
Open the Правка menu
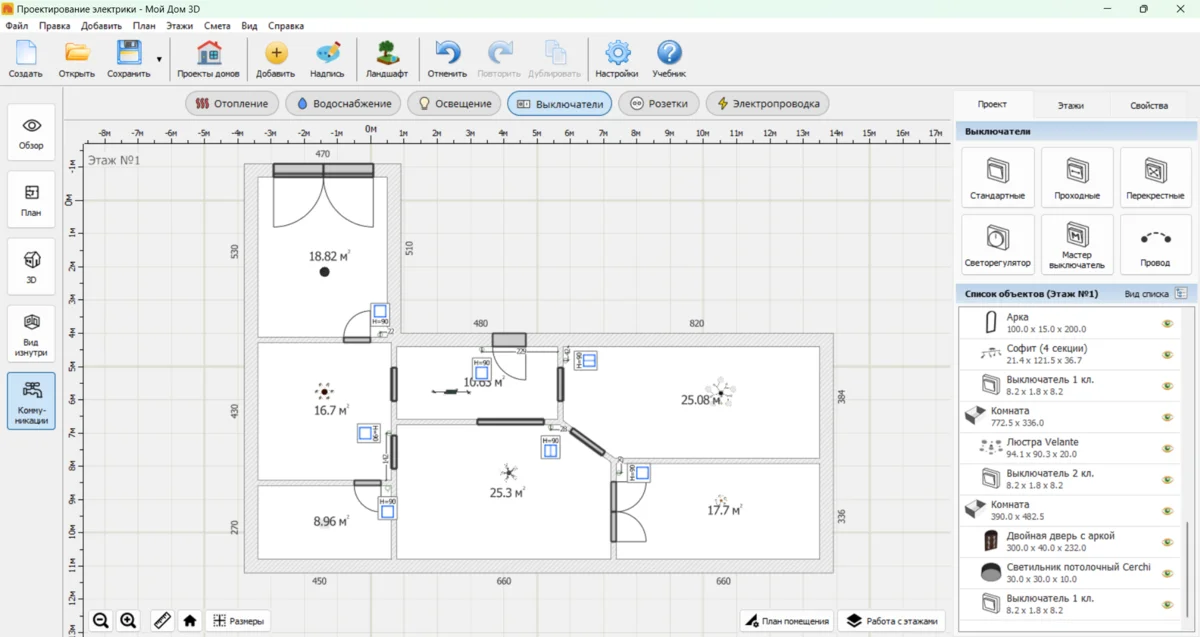[54, 25]
